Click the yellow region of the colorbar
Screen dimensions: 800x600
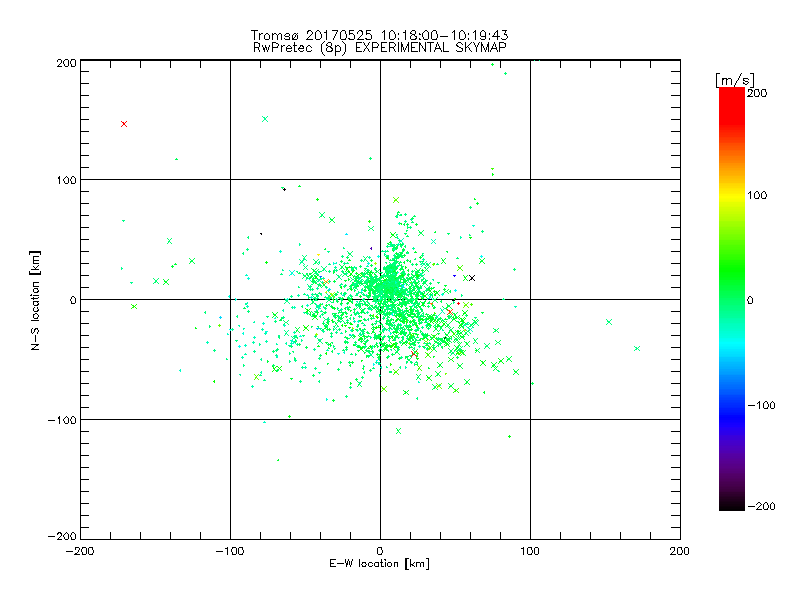[x=732, y=196]
